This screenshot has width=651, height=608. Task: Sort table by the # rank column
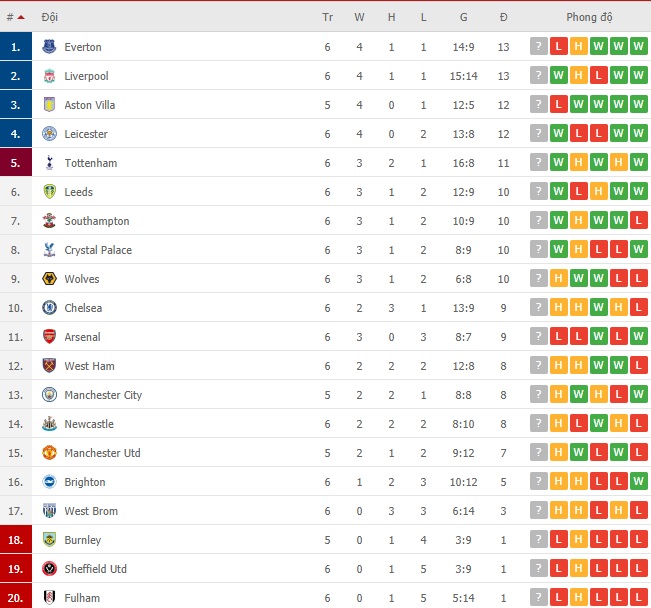[15, 17]
